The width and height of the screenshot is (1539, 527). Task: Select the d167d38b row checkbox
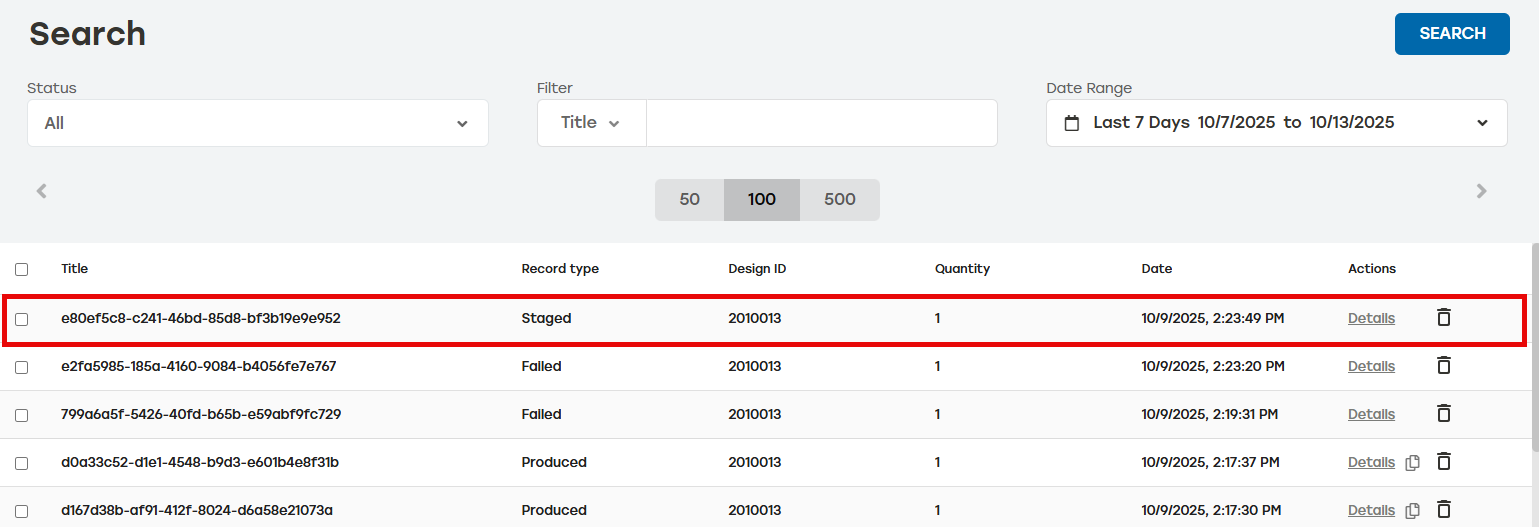click(22, 511)
